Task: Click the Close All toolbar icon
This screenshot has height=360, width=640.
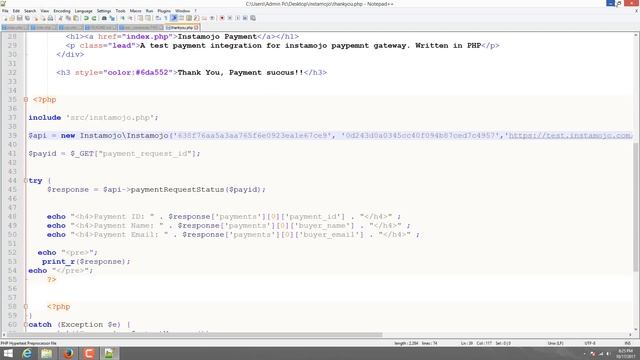Action: 43,18
